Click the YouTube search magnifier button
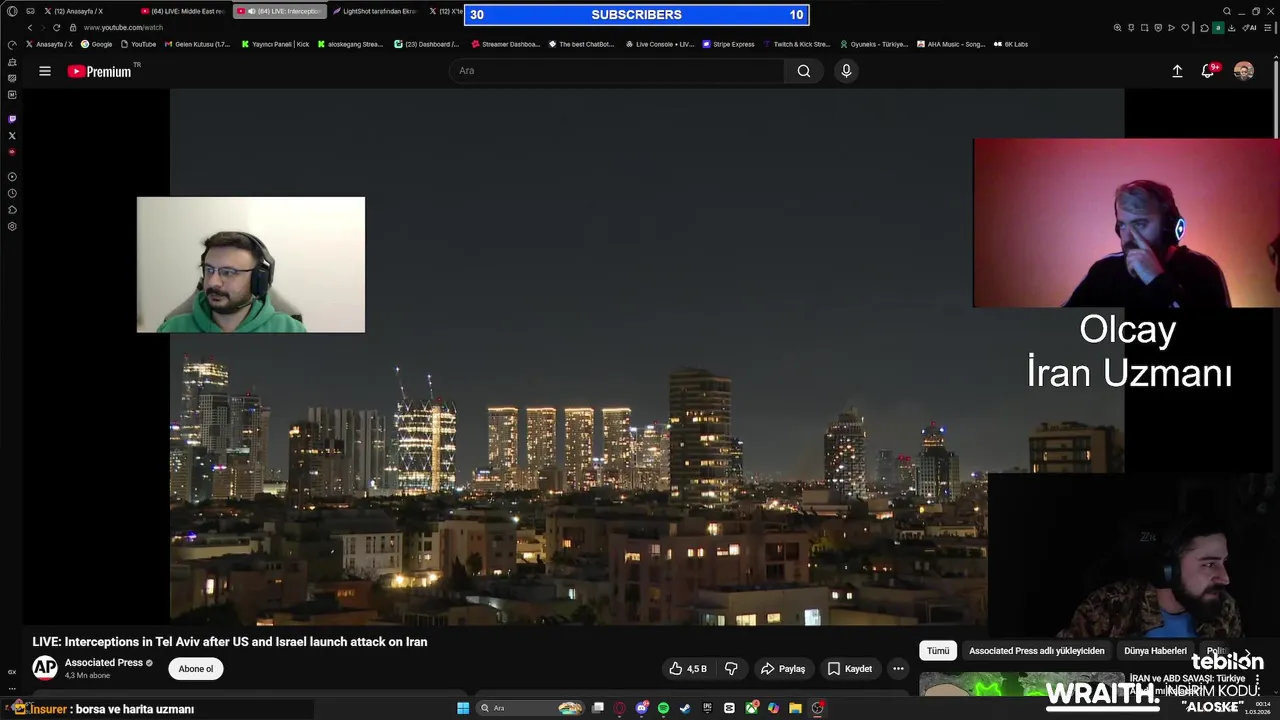Screen dimensions: 1280x720 pos(804,71)
